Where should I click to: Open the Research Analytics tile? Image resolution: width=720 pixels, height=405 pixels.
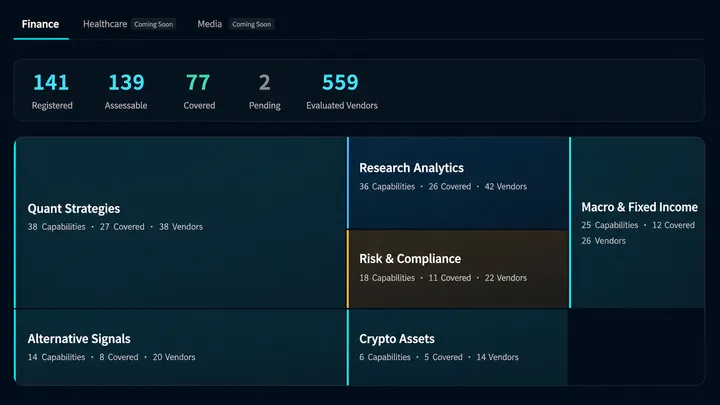(x=458, y=183)
